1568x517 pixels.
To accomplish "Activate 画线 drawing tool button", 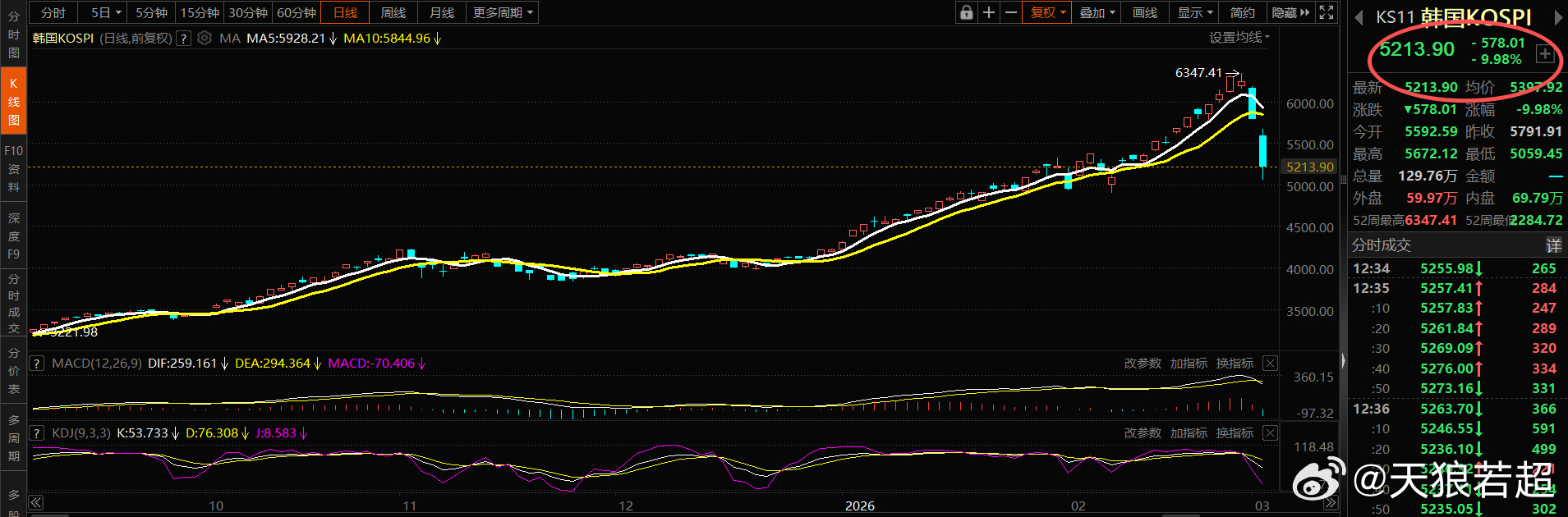I will click(1145, 12).
